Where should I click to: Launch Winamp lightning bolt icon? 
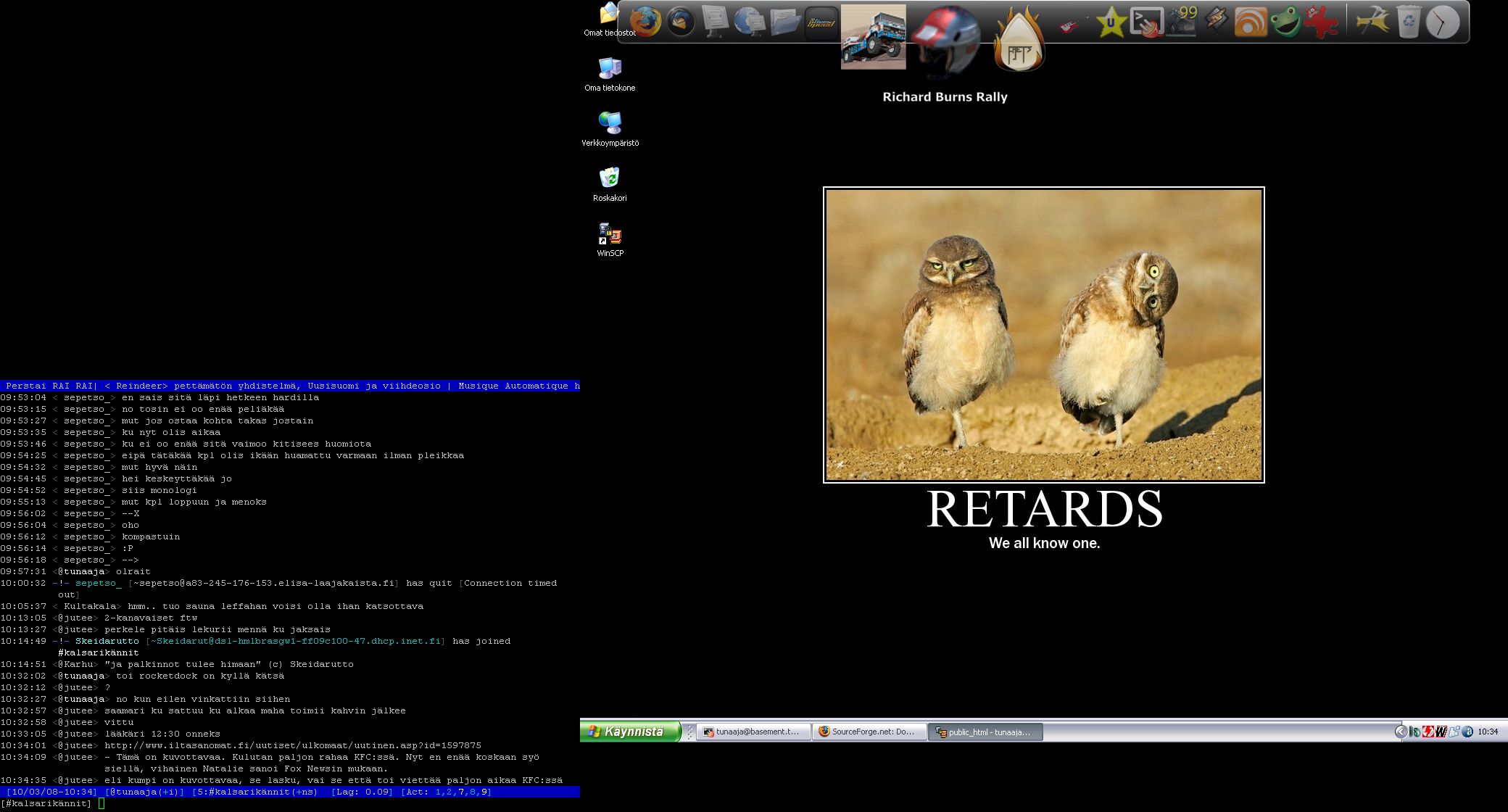[1216, 21]
